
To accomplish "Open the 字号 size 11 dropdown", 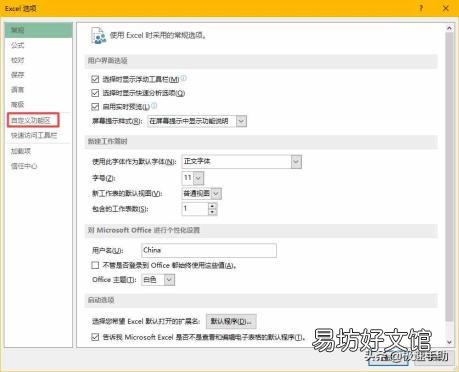I will (x=198, y=178).
